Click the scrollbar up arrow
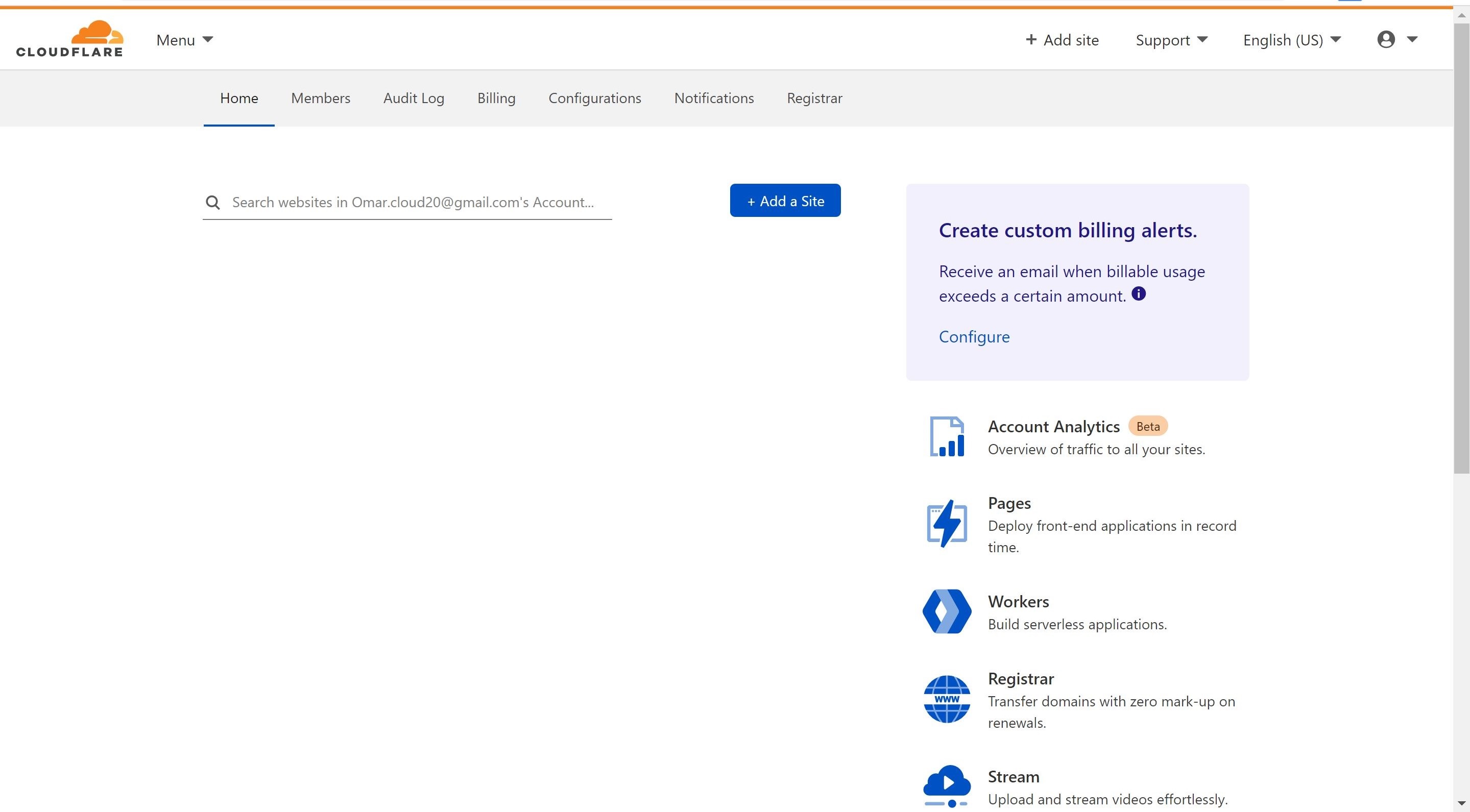Image resolution: width=1470 pixels, height=812 pixels. [x=1461, y=16]
